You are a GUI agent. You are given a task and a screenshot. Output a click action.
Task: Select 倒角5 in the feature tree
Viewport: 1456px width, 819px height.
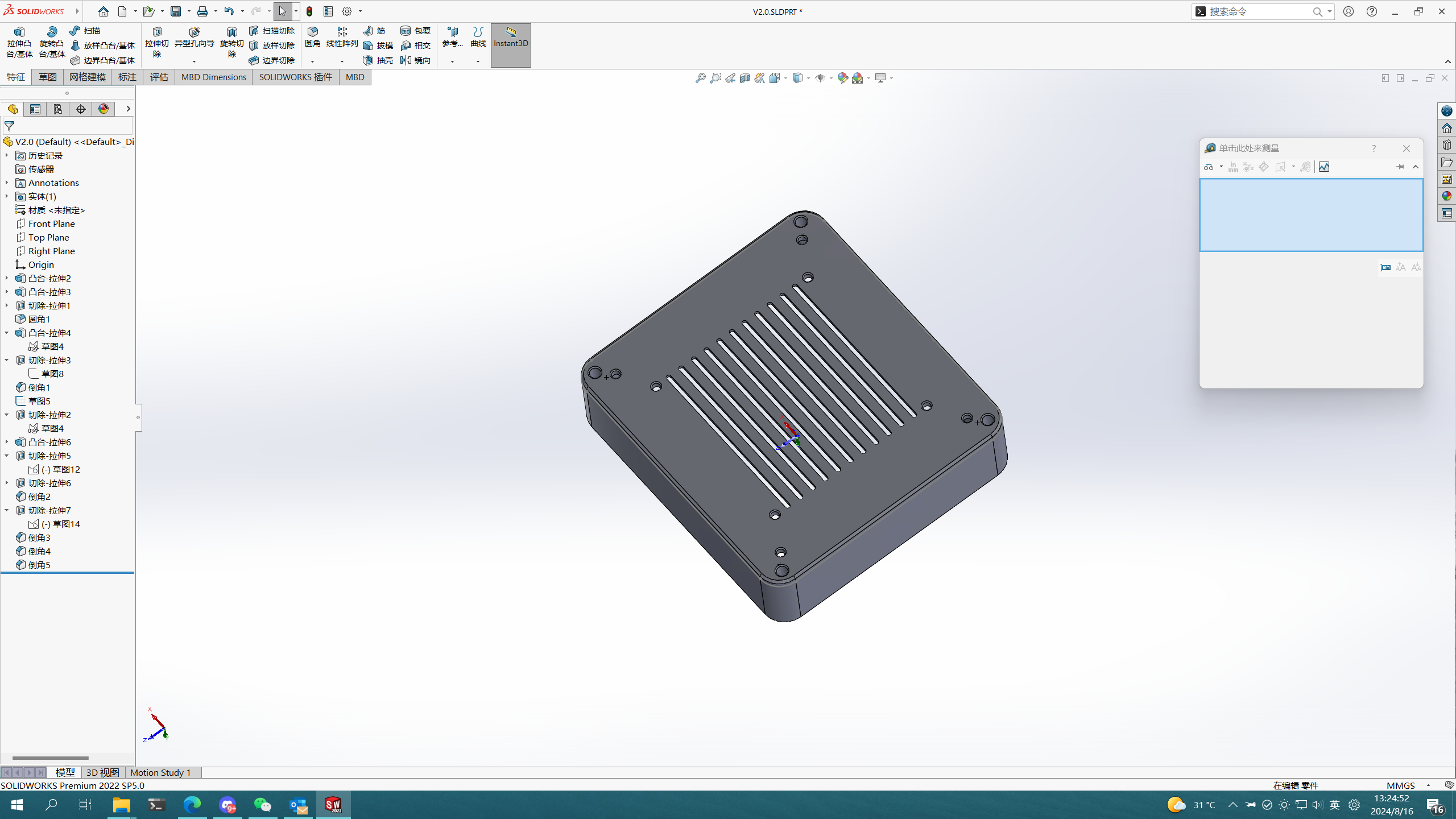point(39,565)
